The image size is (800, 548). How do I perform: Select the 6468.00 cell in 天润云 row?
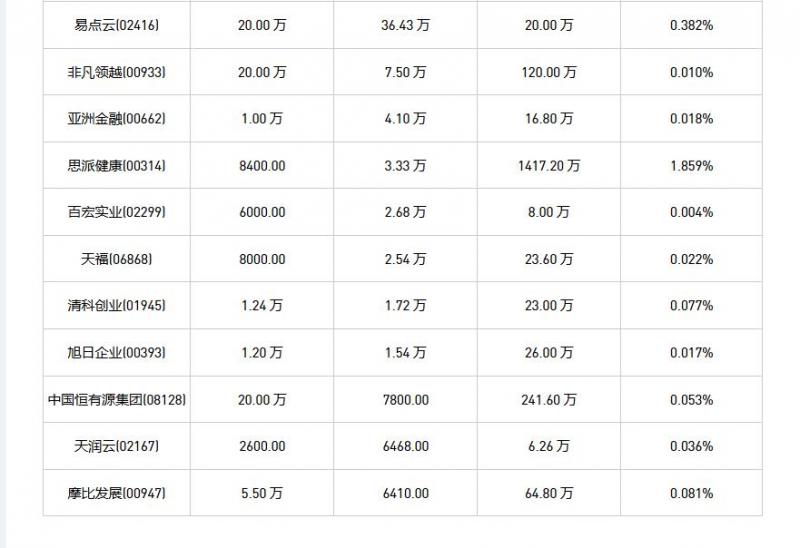coord(406,446)
